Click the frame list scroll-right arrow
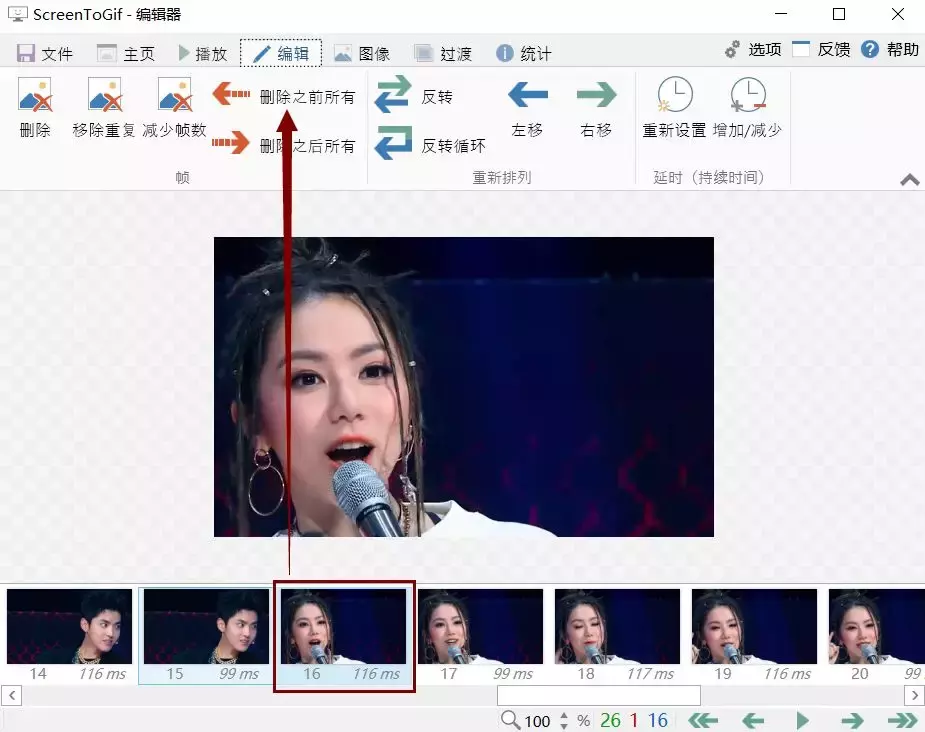This screenshot has width=925, height=732. pyautogui.click(x=914, y=695)
